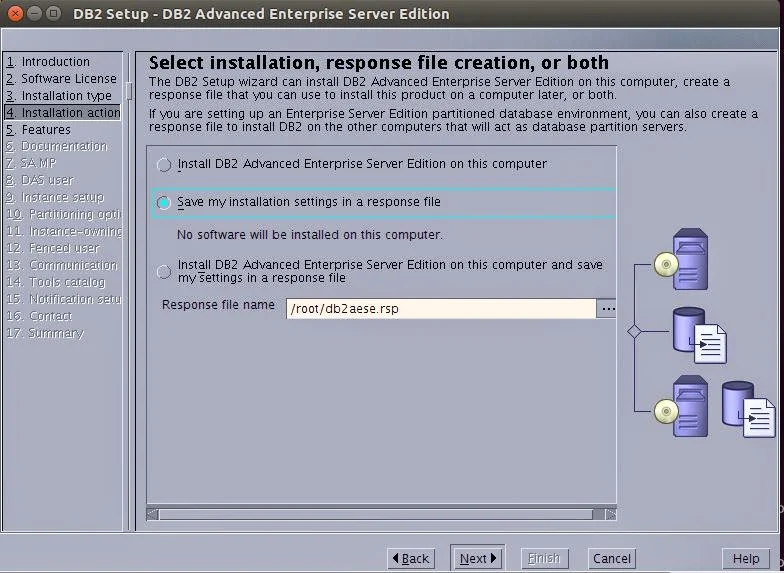Click right arrow of horizontal scrollbar

pos(610,514)
